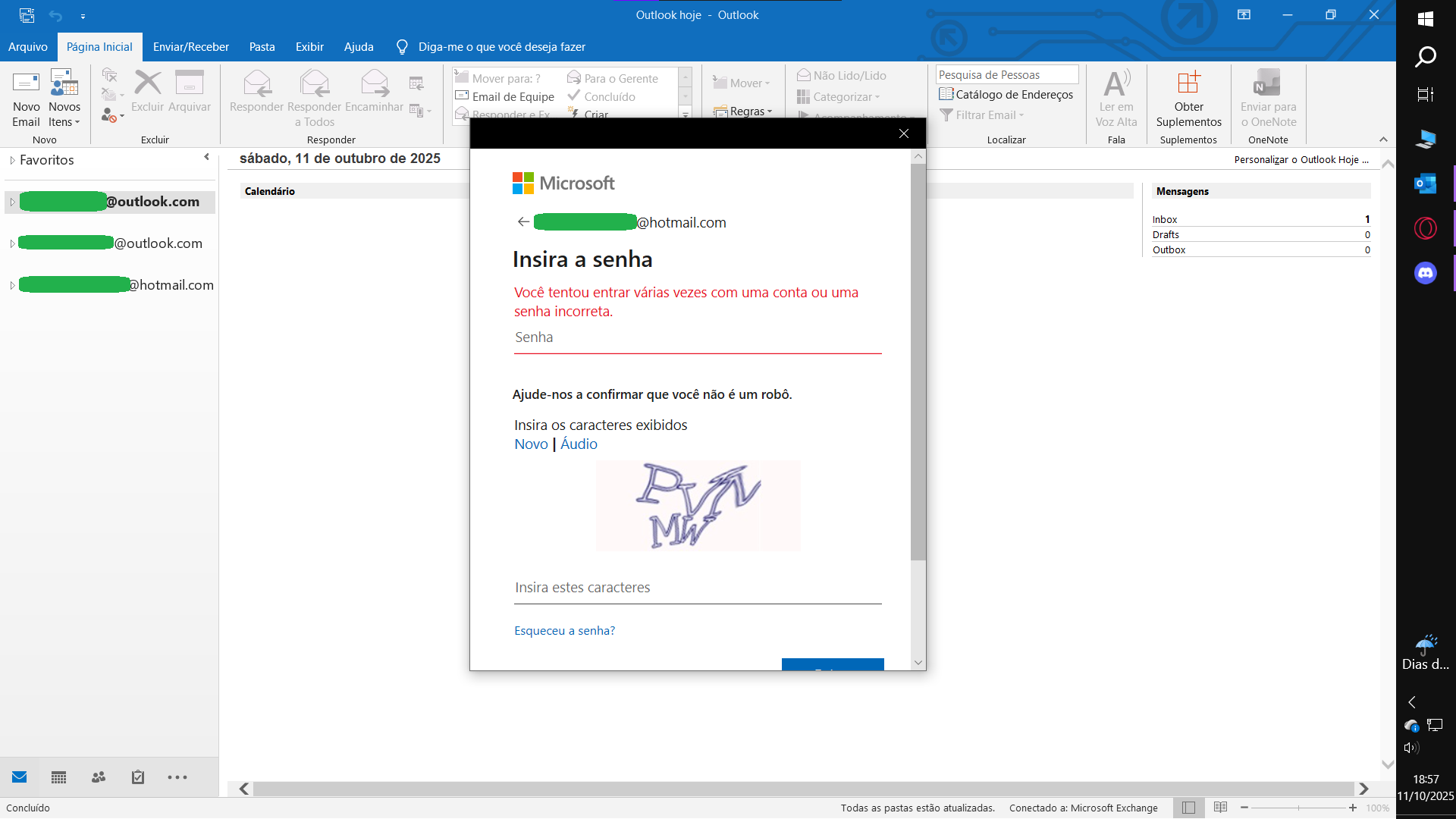1456x819 pixels.
Task: Switch to normal view in status bar
Action: pos(1188,808)
